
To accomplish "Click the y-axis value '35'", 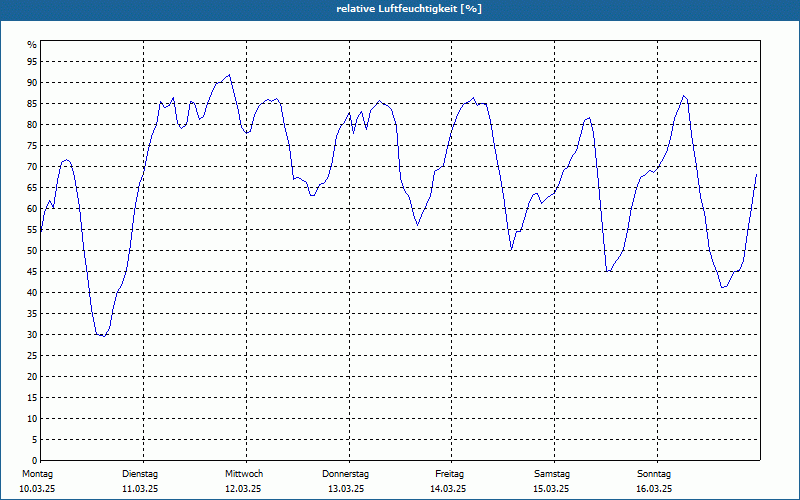I will click(x=32, y=314).
